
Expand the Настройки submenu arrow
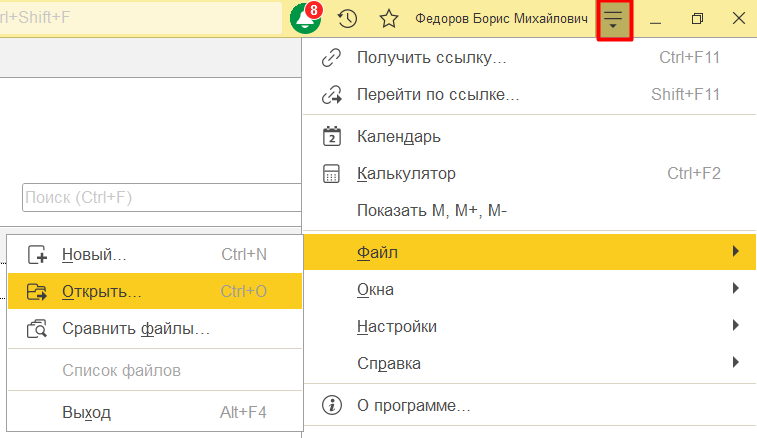click(735, 325)
